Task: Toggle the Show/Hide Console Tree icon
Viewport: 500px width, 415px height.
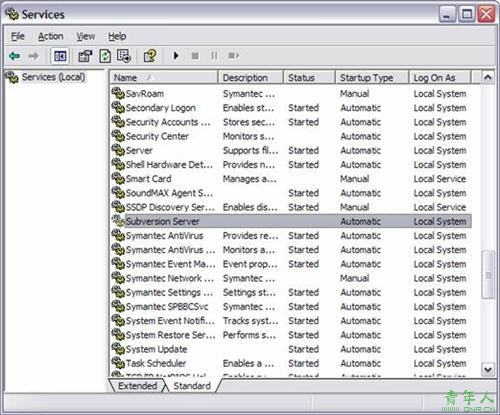Action: click(x=60, y=56)
